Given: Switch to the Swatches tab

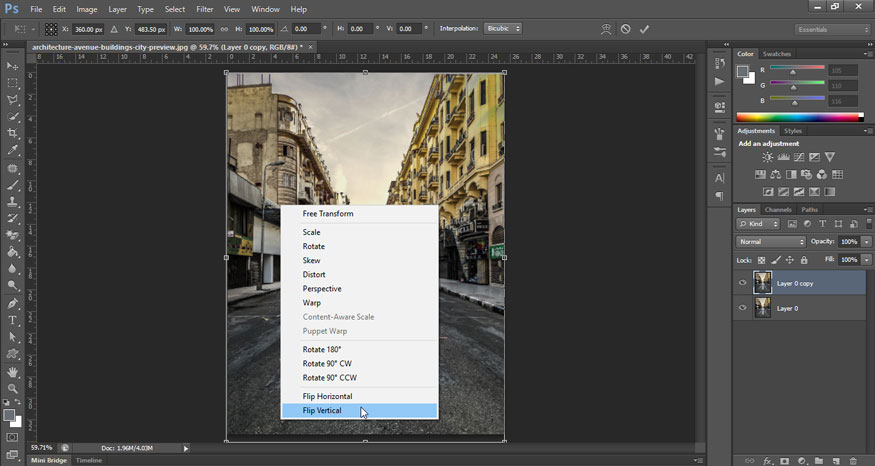Looking at the screenshot, I should point(777,54).
